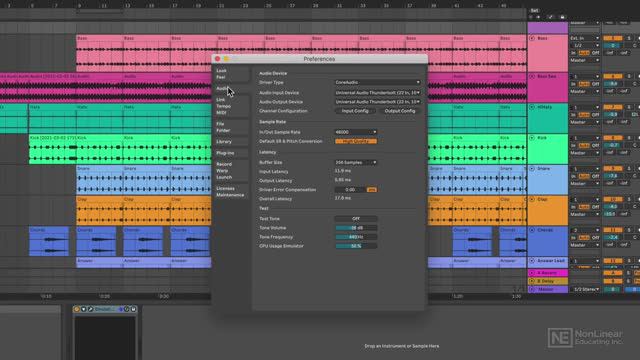
Task: Open the Driver Type dropdown
Action: tap(377, 82)
